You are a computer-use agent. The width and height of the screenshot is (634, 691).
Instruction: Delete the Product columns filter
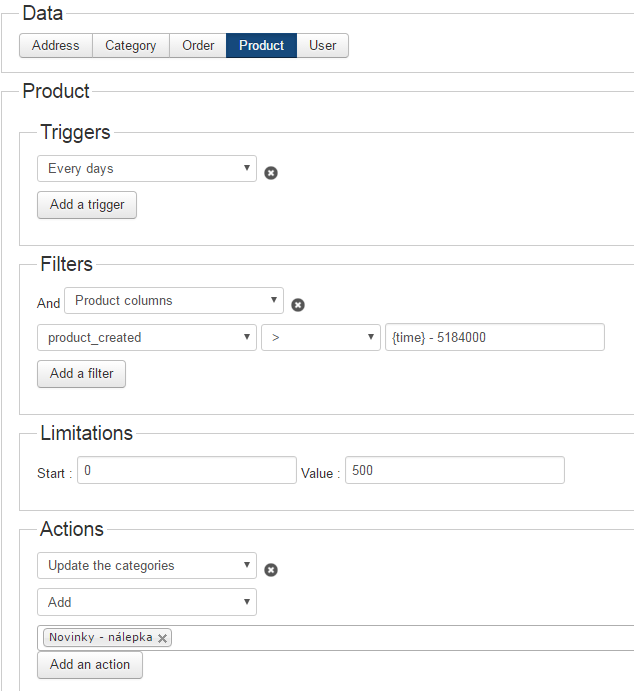click(x=298, y=305)
